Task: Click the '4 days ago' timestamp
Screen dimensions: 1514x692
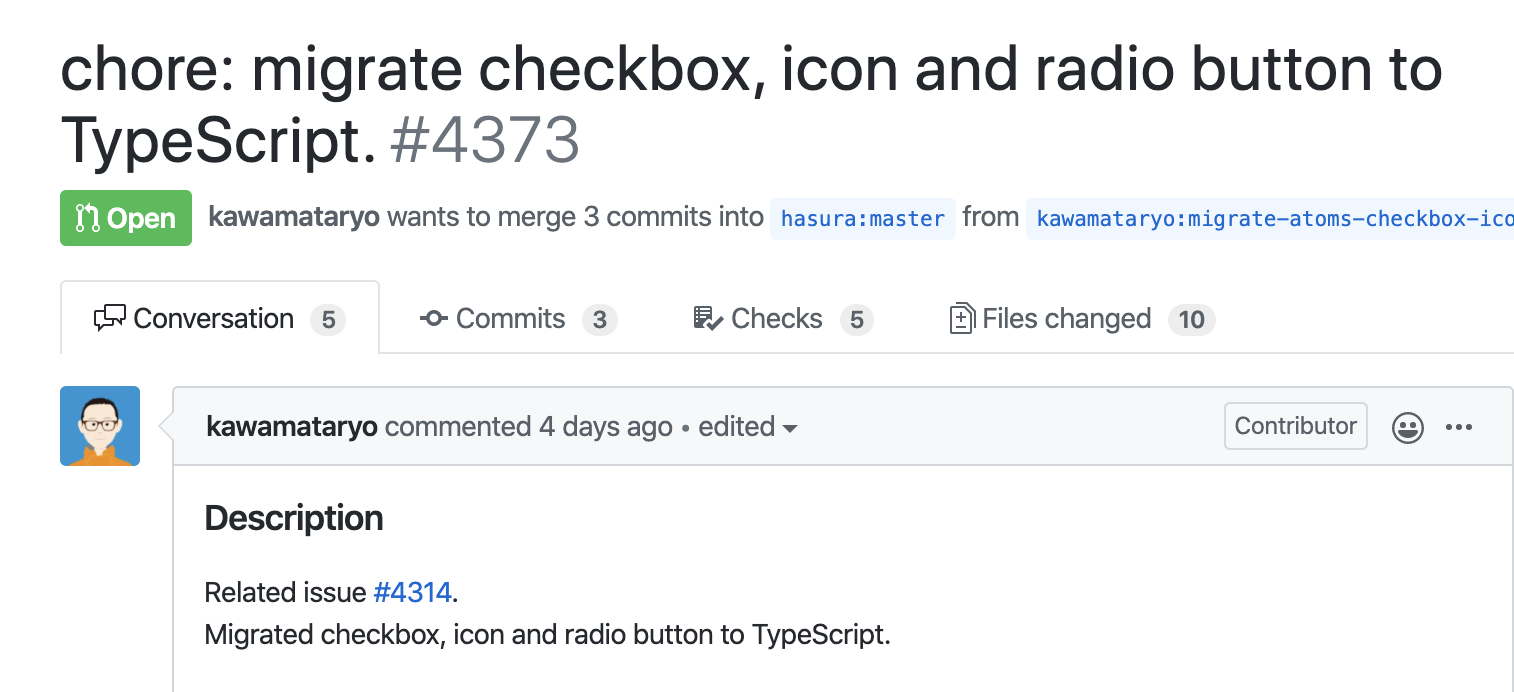Action: click(x=605, y=427)
